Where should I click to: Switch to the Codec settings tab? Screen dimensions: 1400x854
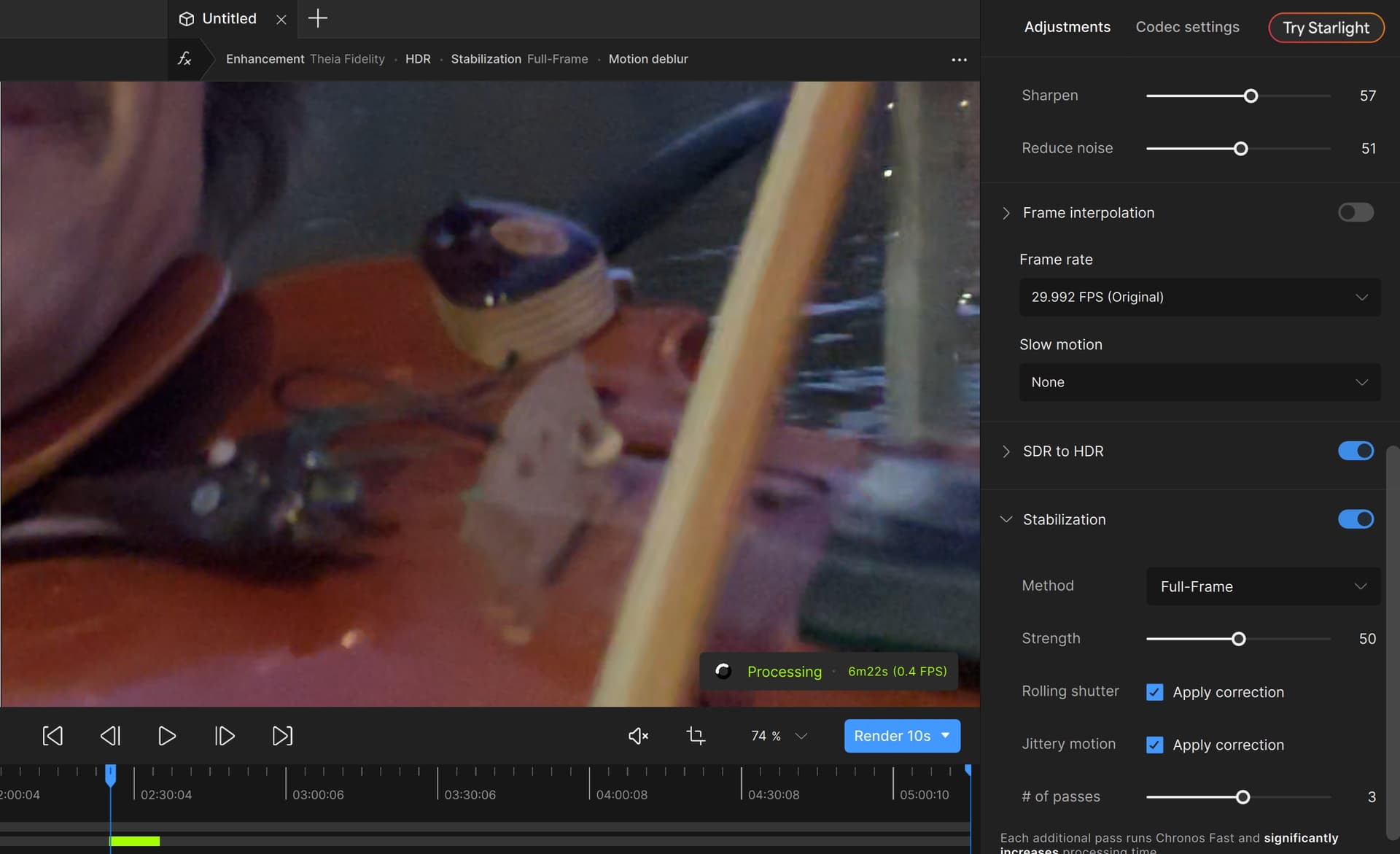1187,27
